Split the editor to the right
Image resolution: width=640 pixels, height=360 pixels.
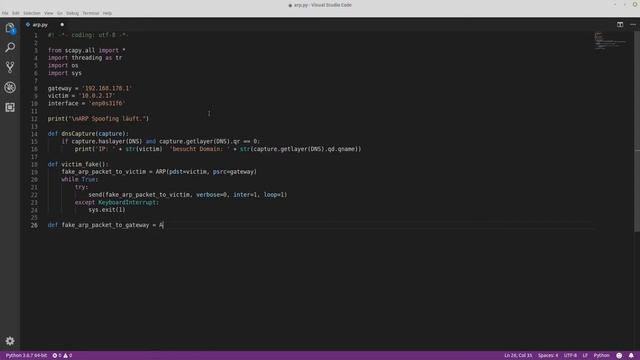coord(620,24)
